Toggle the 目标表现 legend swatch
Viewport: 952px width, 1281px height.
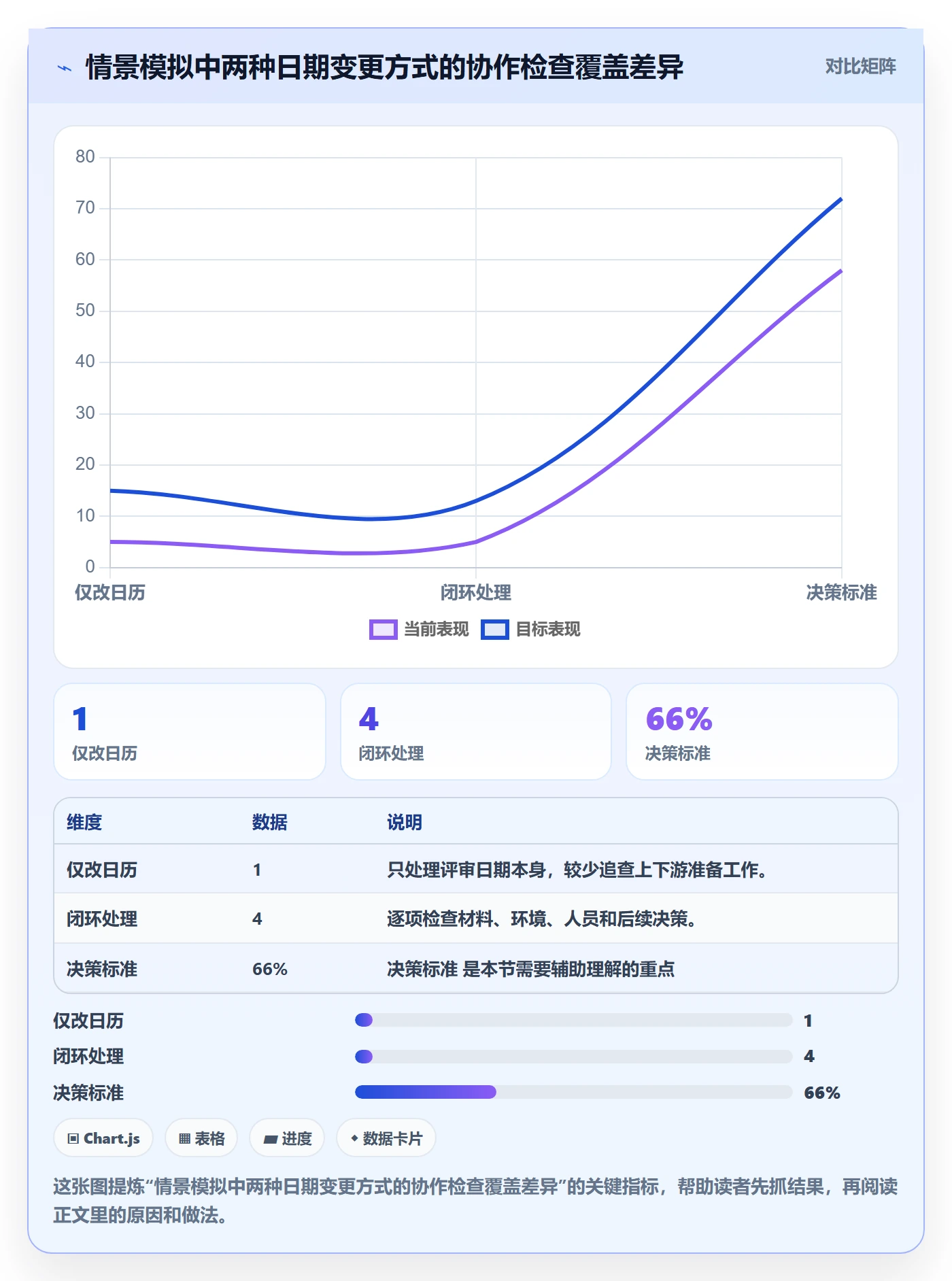494,630
